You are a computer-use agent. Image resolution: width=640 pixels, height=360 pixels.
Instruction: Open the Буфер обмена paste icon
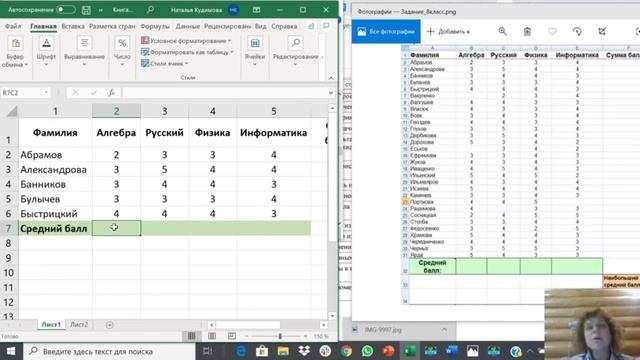(16, 43)
